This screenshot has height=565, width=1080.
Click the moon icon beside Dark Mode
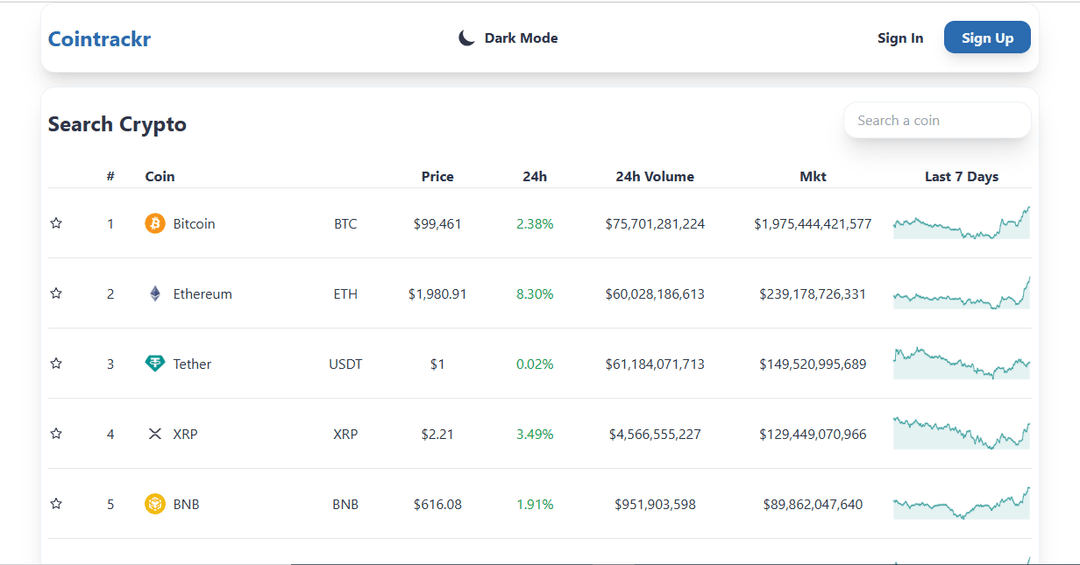(x=466, y=38)
